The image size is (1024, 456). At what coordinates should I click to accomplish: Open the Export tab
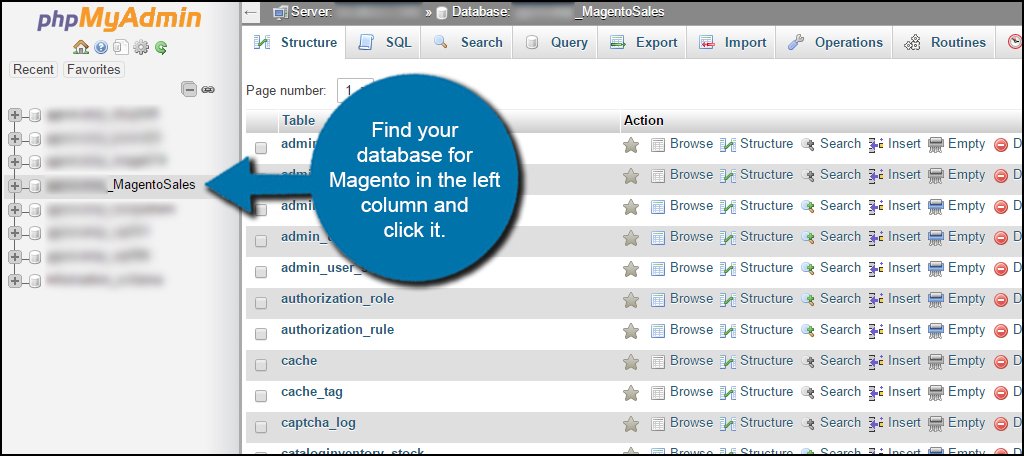click(x=643, y=42)
